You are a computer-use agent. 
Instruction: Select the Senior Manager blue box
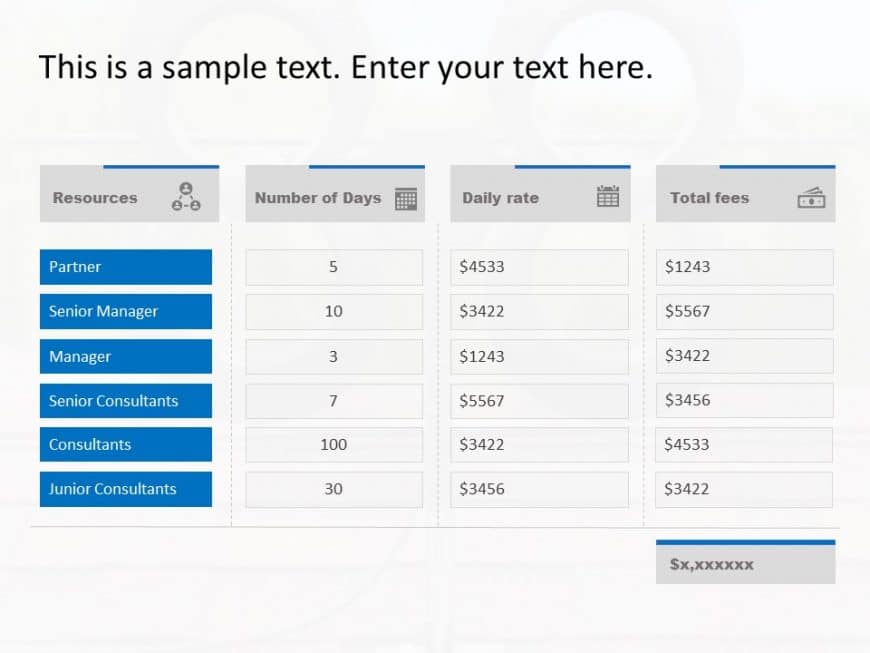click(x=126, y=311)
